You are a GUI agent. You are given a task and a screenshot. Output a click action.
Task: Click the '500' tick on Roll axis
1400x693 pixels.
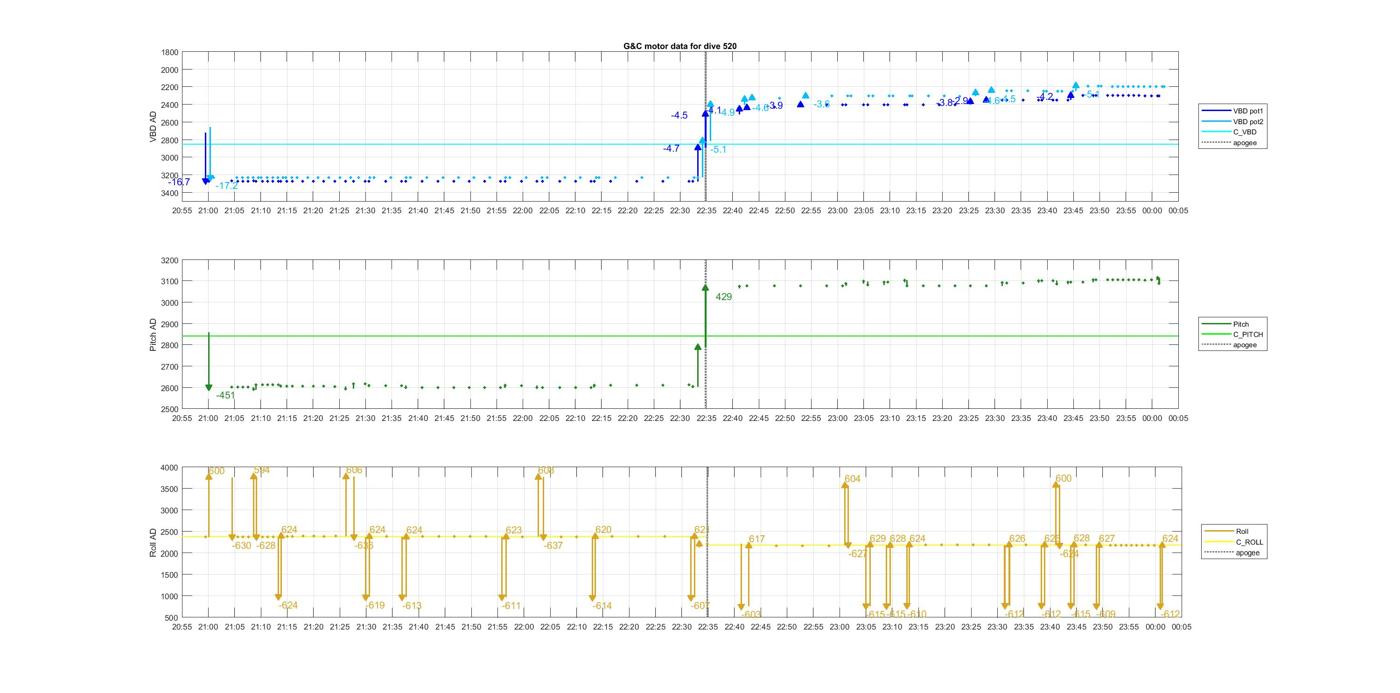(172, 618)
